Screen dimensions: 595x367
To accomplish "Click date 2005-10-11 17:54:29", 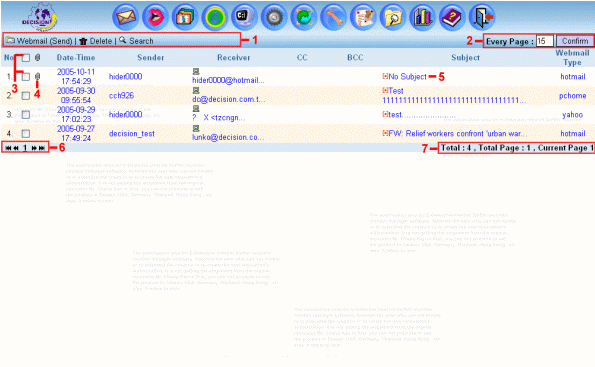I will (76, 76).
